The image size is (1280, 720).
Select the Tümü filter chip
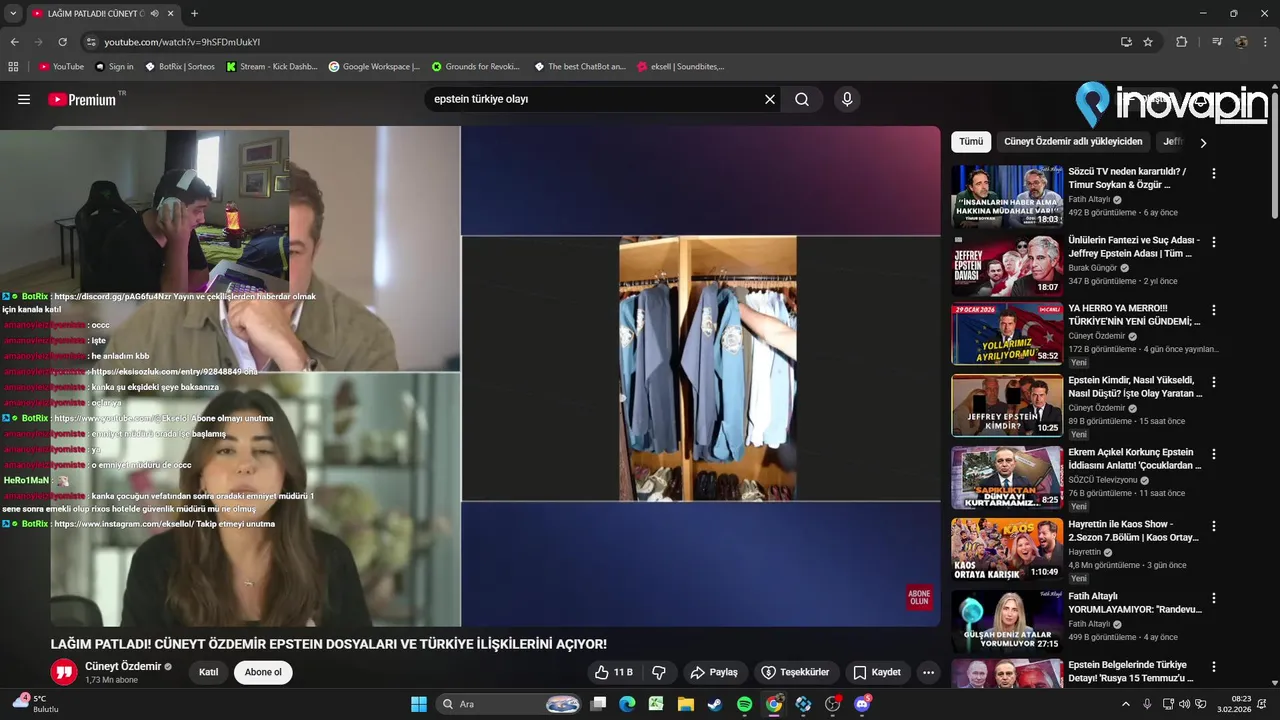(x=971, y=142)
